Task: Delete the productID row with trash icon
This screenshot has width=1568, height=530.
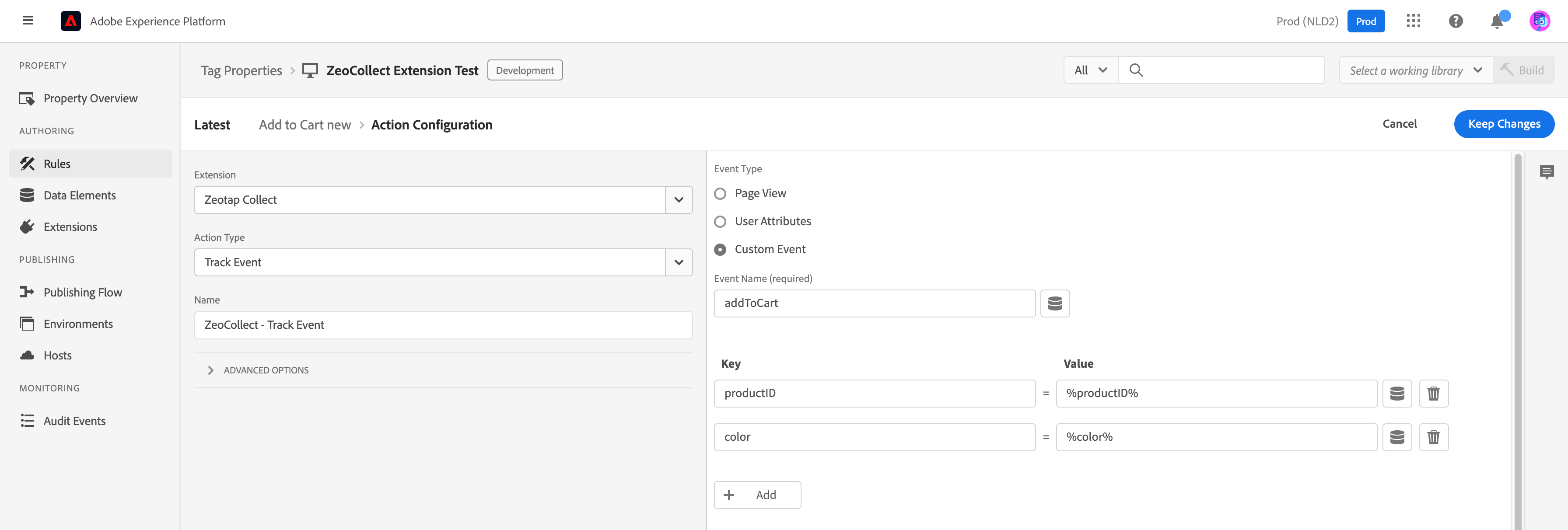Action: coord(1434,394)
